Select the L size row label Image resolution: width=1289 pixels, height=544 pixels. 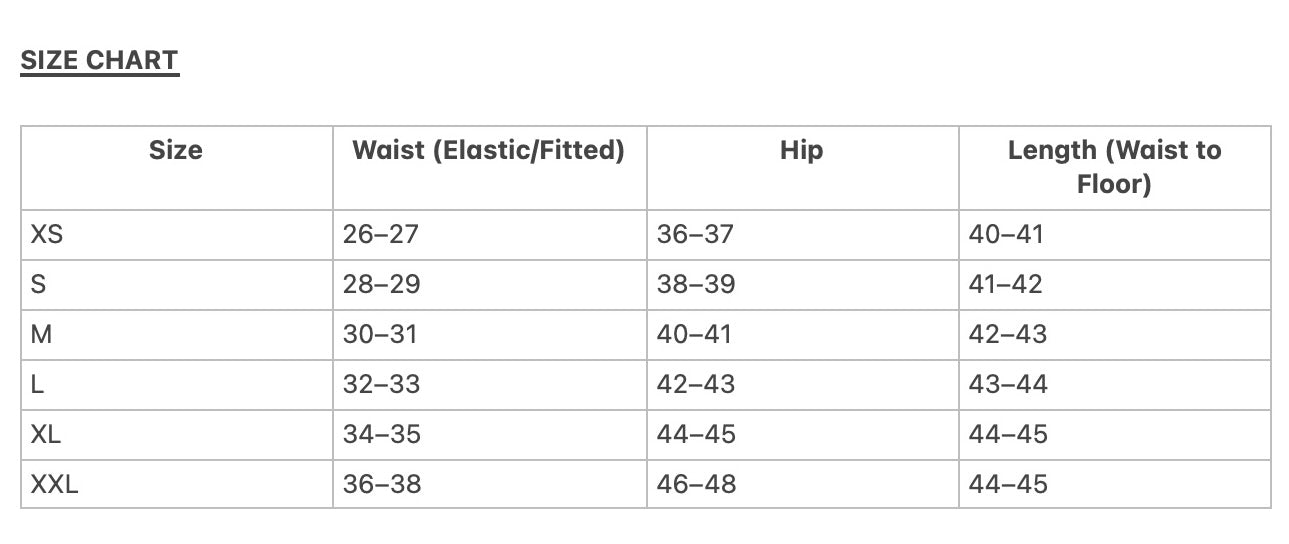[x=38, y=384]
